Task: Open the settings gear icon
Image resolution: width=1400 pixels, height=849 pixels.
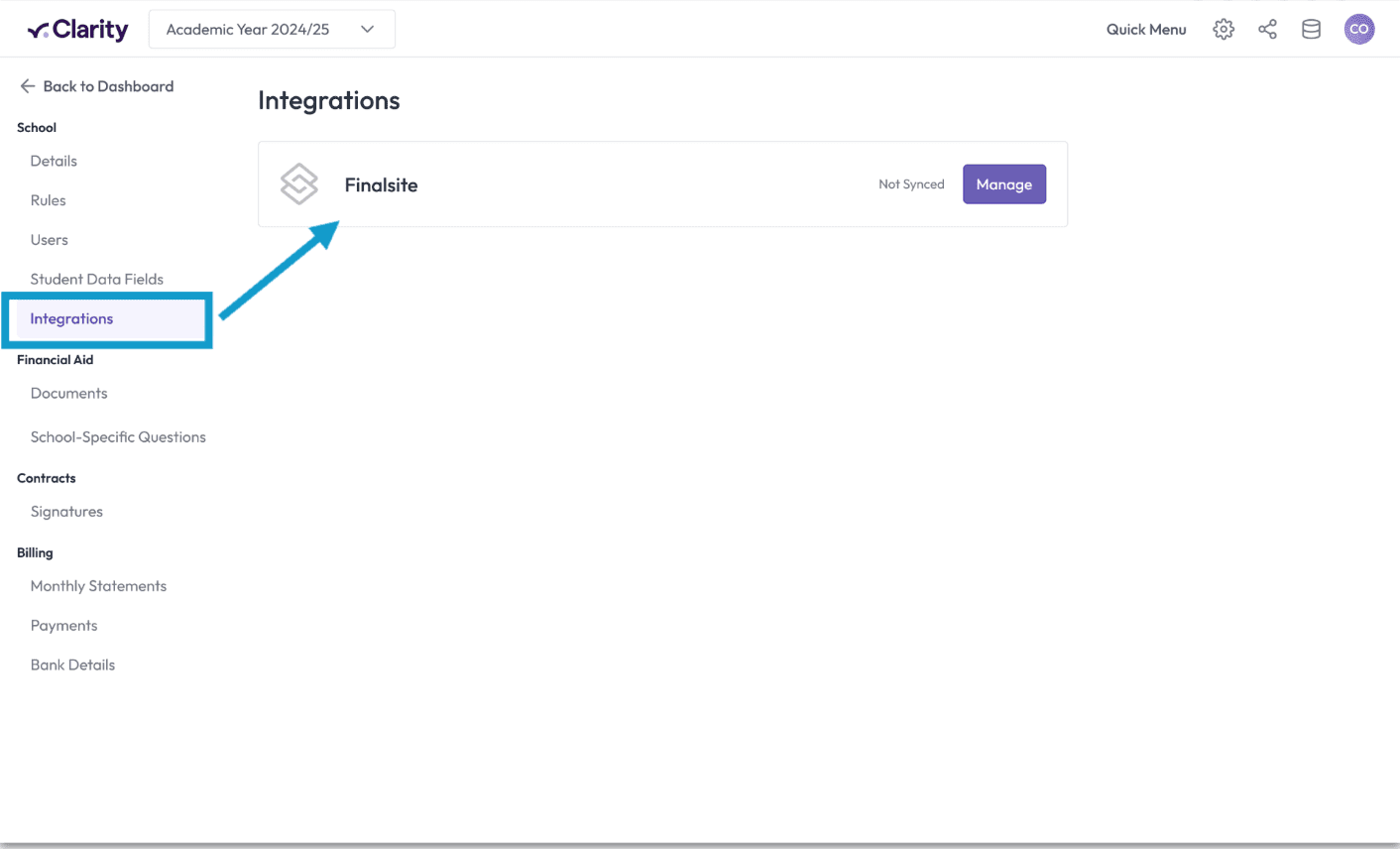Action: 1223,29
